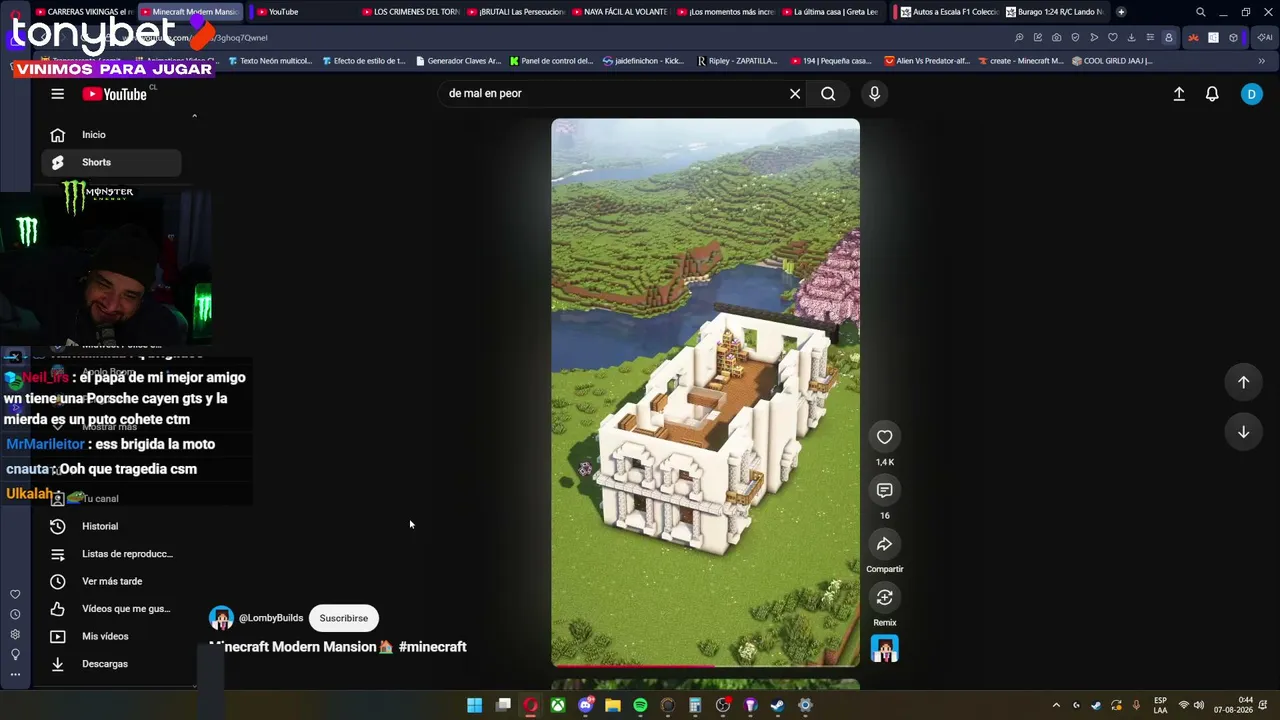Open Opera sidebar three-dots menu
This screenshot has height=720, width=1280.
(x=15, y=675)
